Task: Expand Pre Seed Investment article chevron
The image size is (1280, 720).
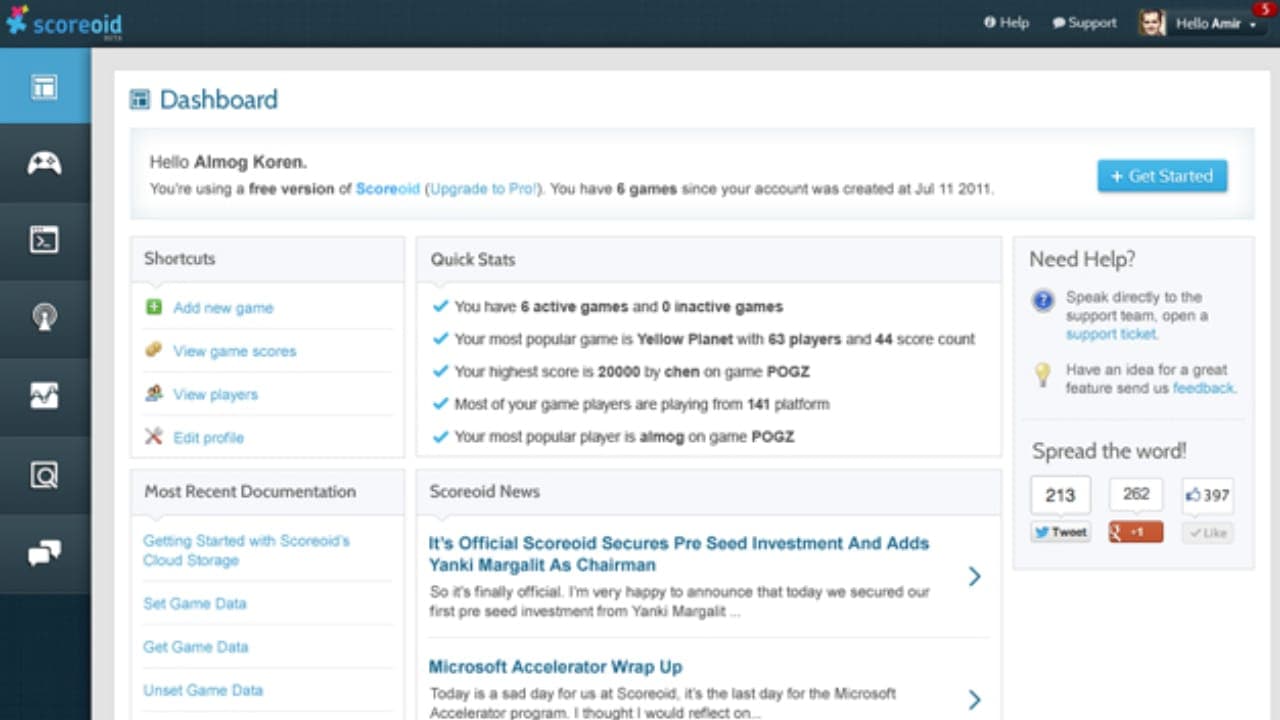Action: click(x=974, y=576)
